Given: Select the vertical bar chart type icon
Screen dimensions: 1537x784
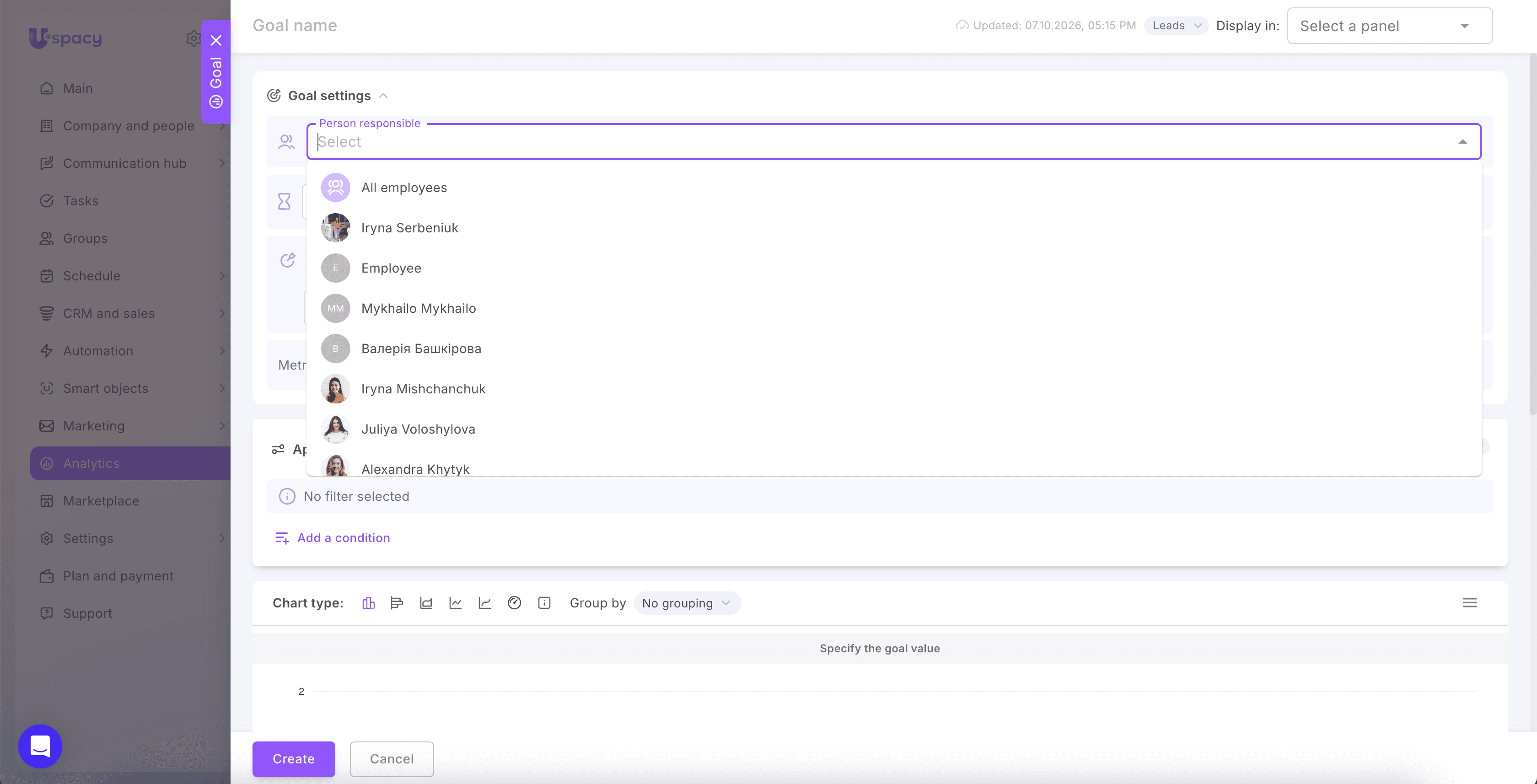Looking at the screenshot, I should (x=368, y=602).
